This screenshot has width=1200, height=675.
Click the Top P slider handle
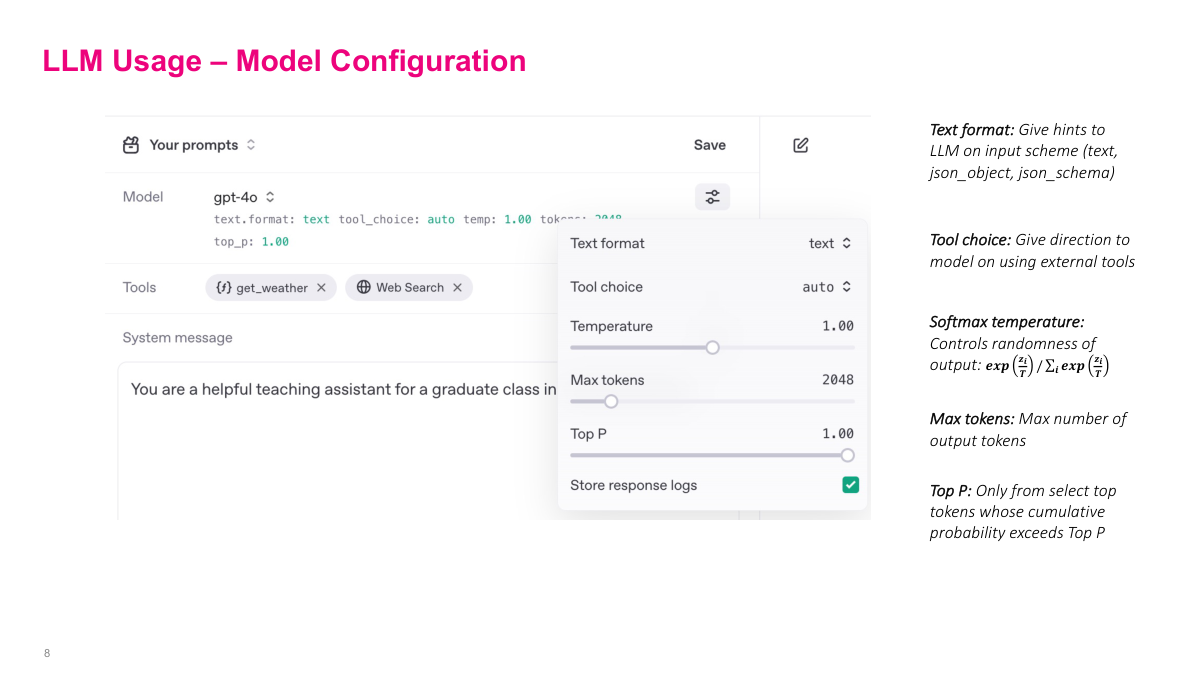tap(847, 455)
